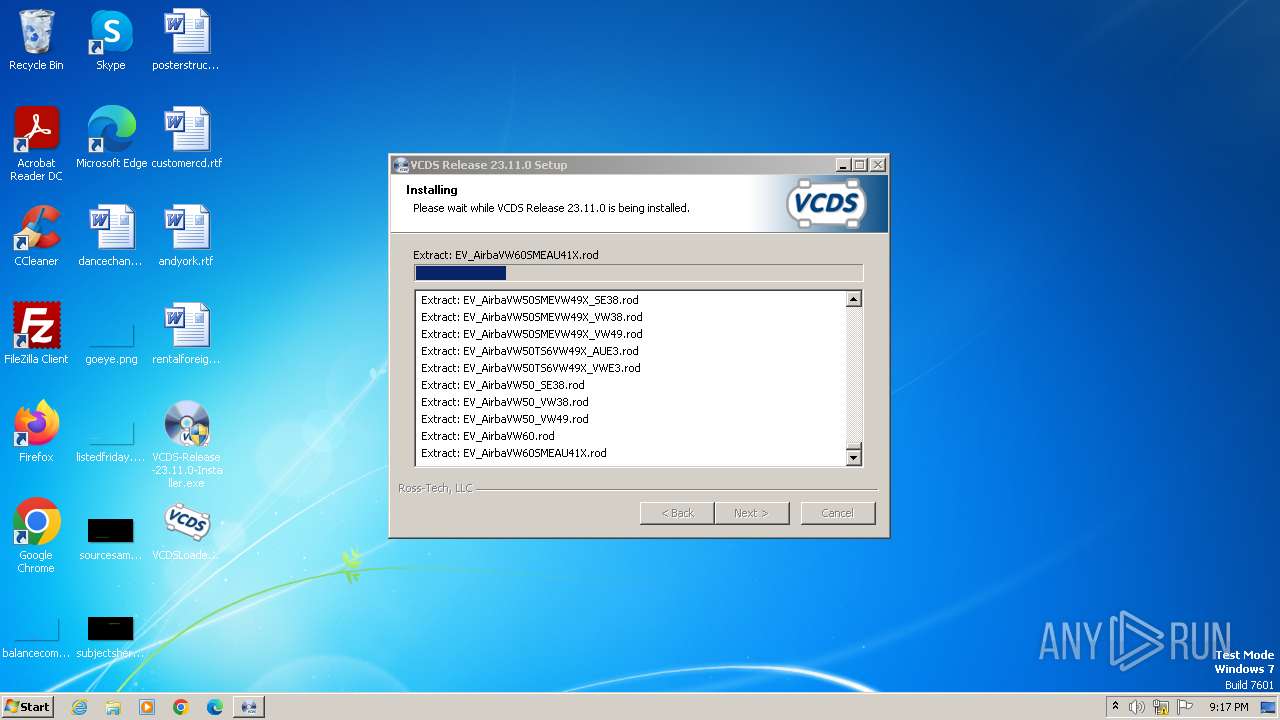This screenshot has width=1280, height=720.
Task: Select log line EV_AirbaVW60.rod
Action: pyautogui.click(x=487, y=436)
